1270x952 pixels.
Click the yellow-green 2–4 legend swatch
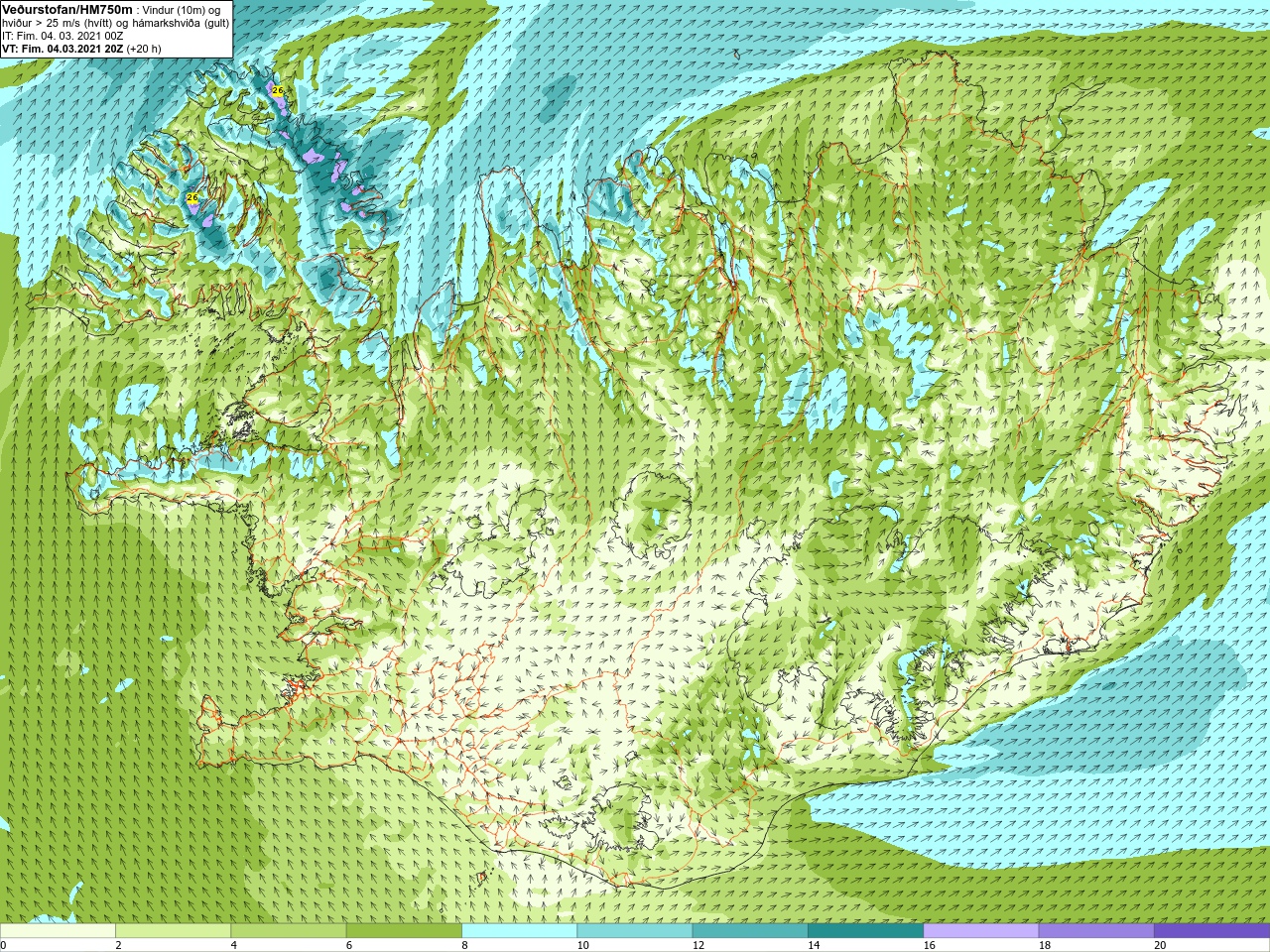173,931
